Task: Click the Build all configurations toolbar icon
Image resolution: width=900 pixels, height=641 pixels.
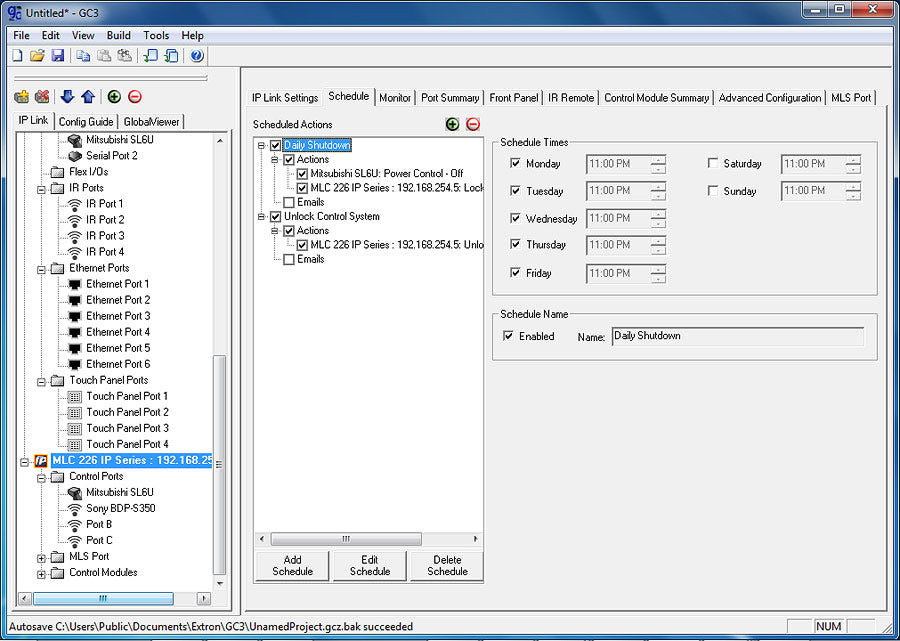Action: 171,56
